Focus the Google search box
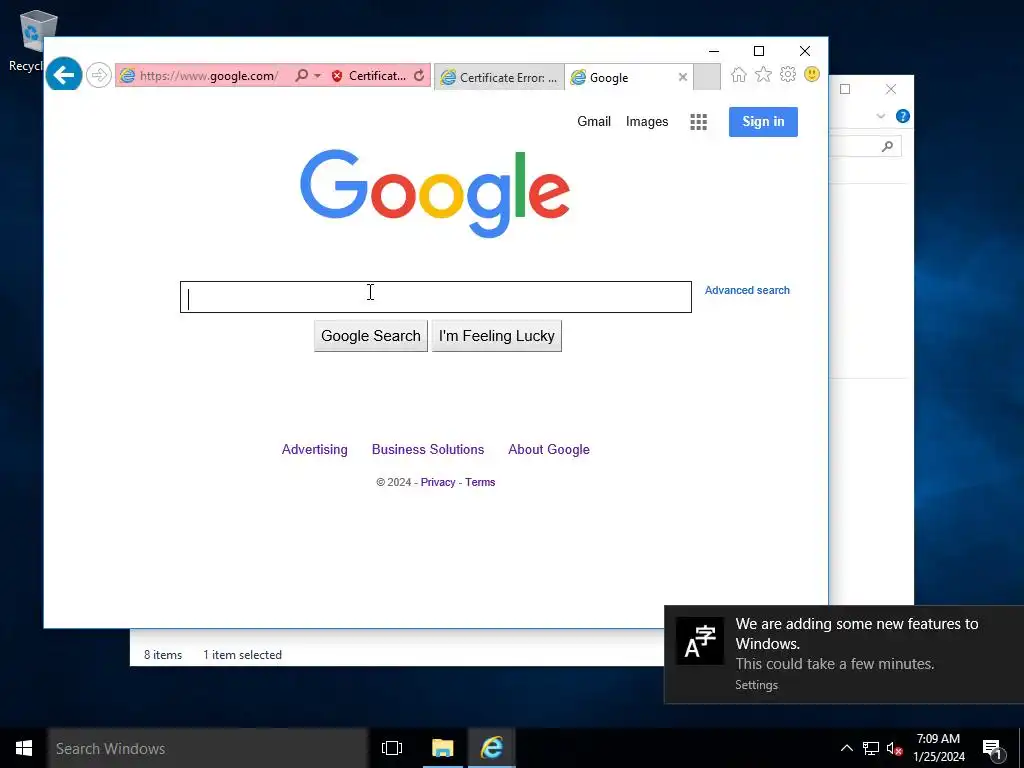Viewport: 1024px width, 768px height. click(x=436, y=297)
